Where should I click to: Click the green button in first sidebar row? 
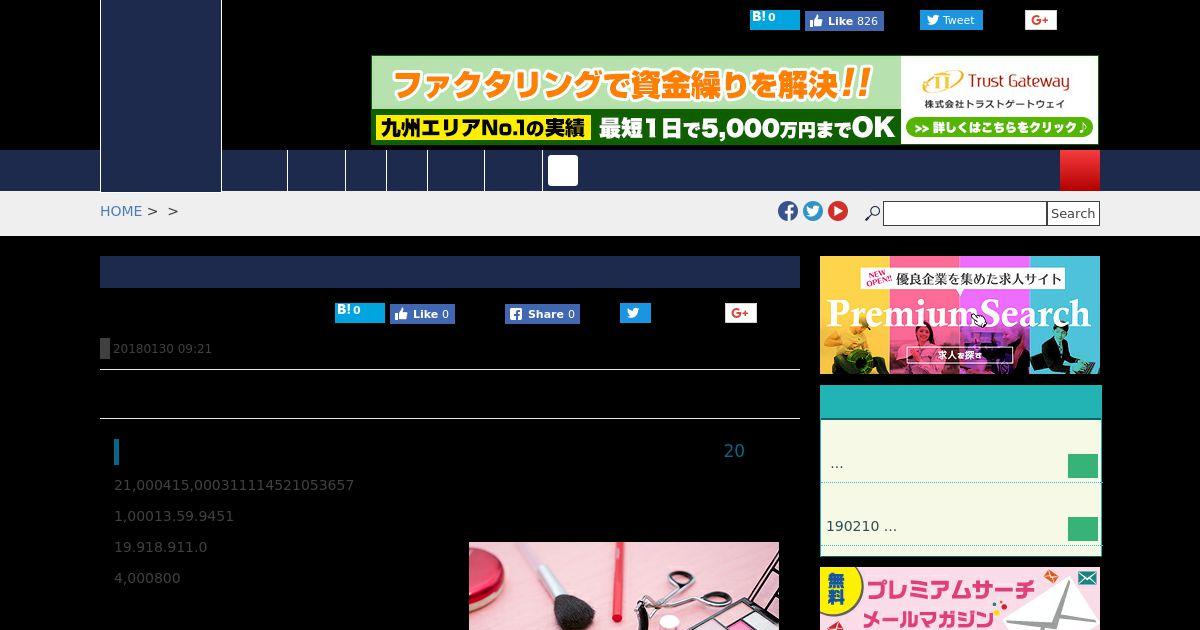point(1083,466)
